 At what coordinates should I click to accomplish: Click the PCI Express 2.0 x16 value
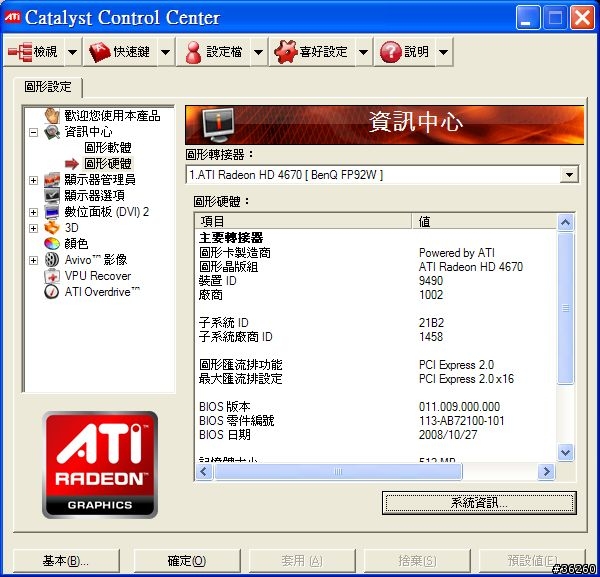(x=466, y=379)
